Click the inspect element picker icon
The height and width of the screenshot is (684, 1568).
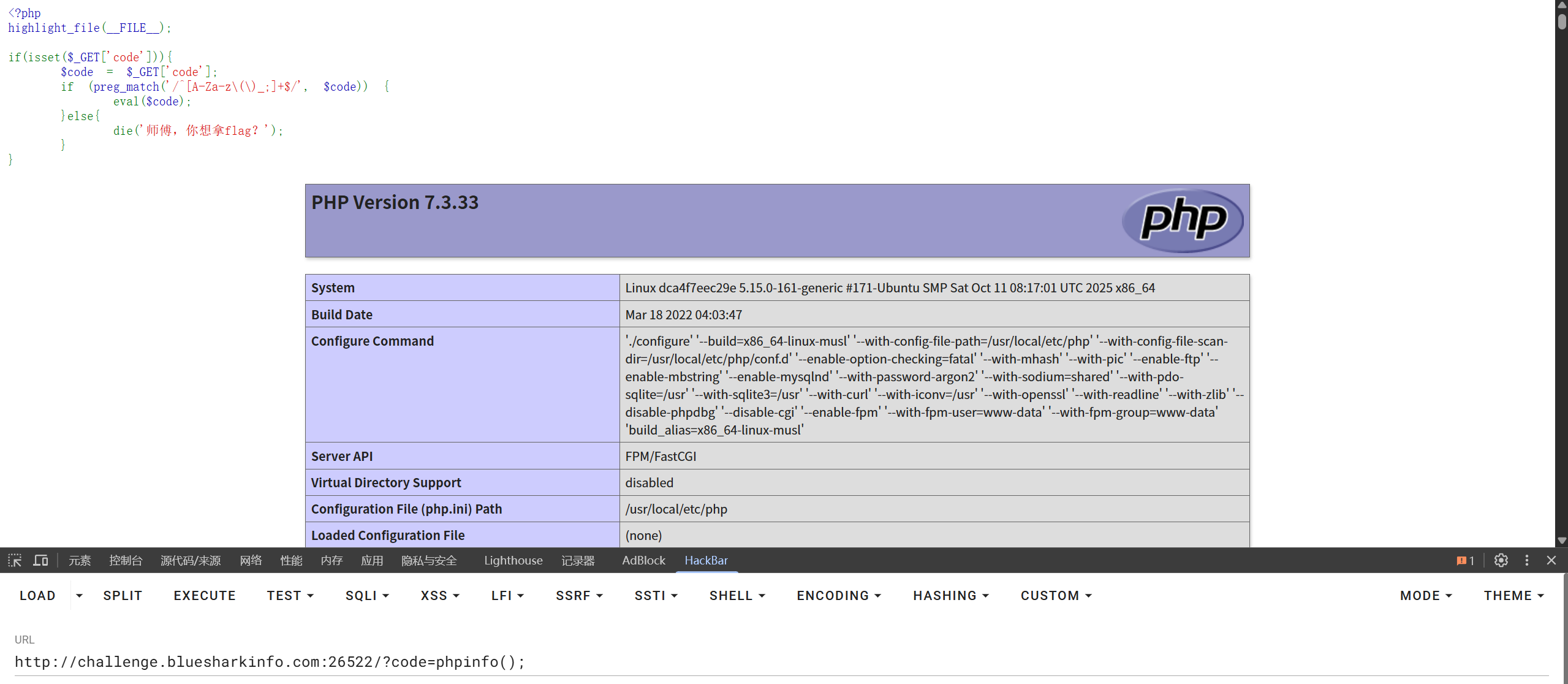pos(15,560)
